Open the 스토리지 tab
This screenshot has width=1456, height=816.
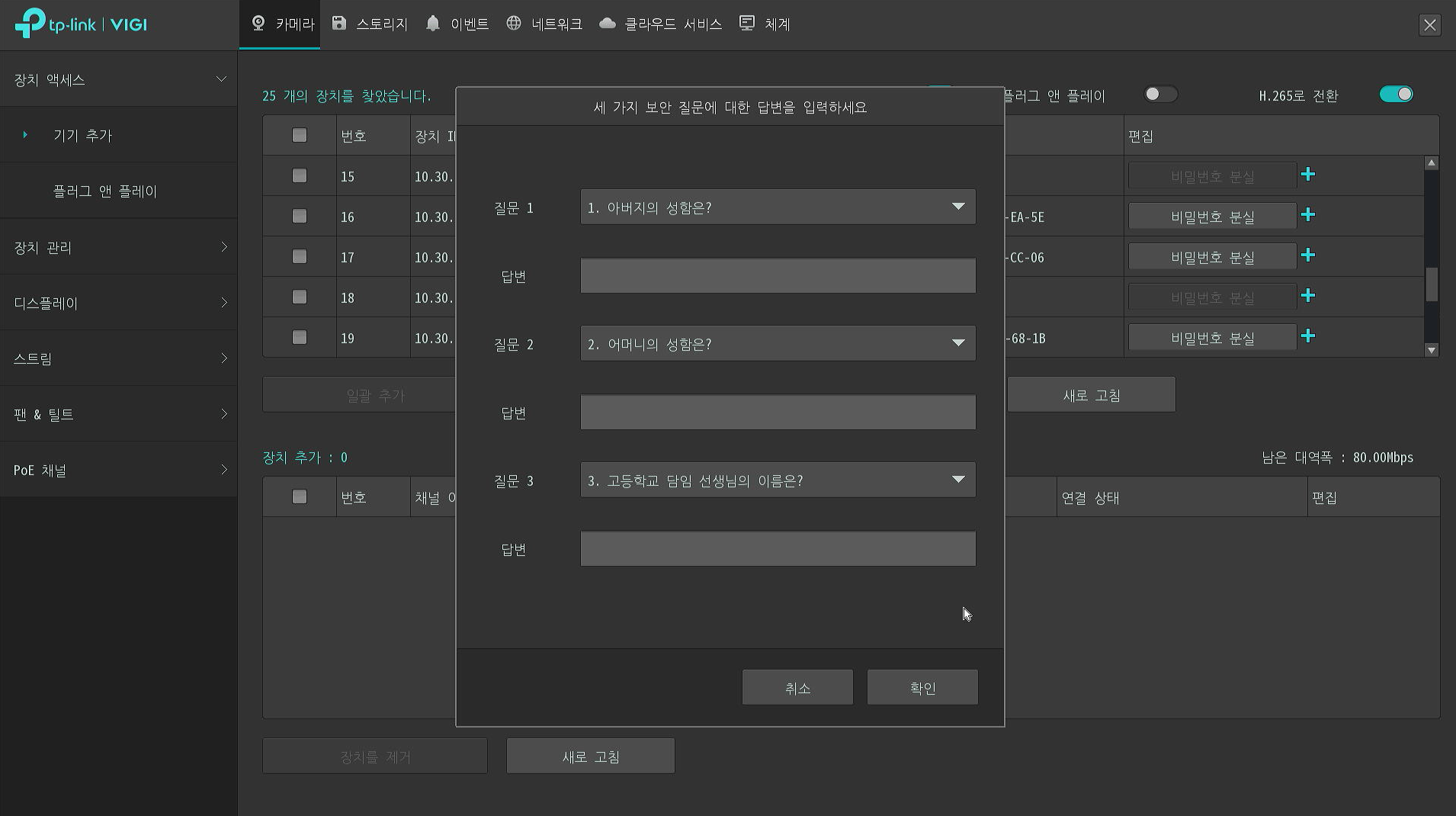click(x=370, y=24)
